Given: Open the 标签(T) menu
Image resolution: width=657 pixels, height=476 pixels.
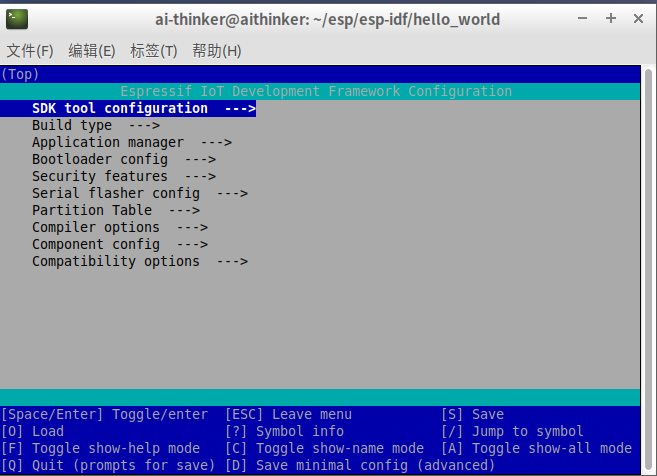Looking at the screenshot, I should pyautogui.click(x=154, y=51).
